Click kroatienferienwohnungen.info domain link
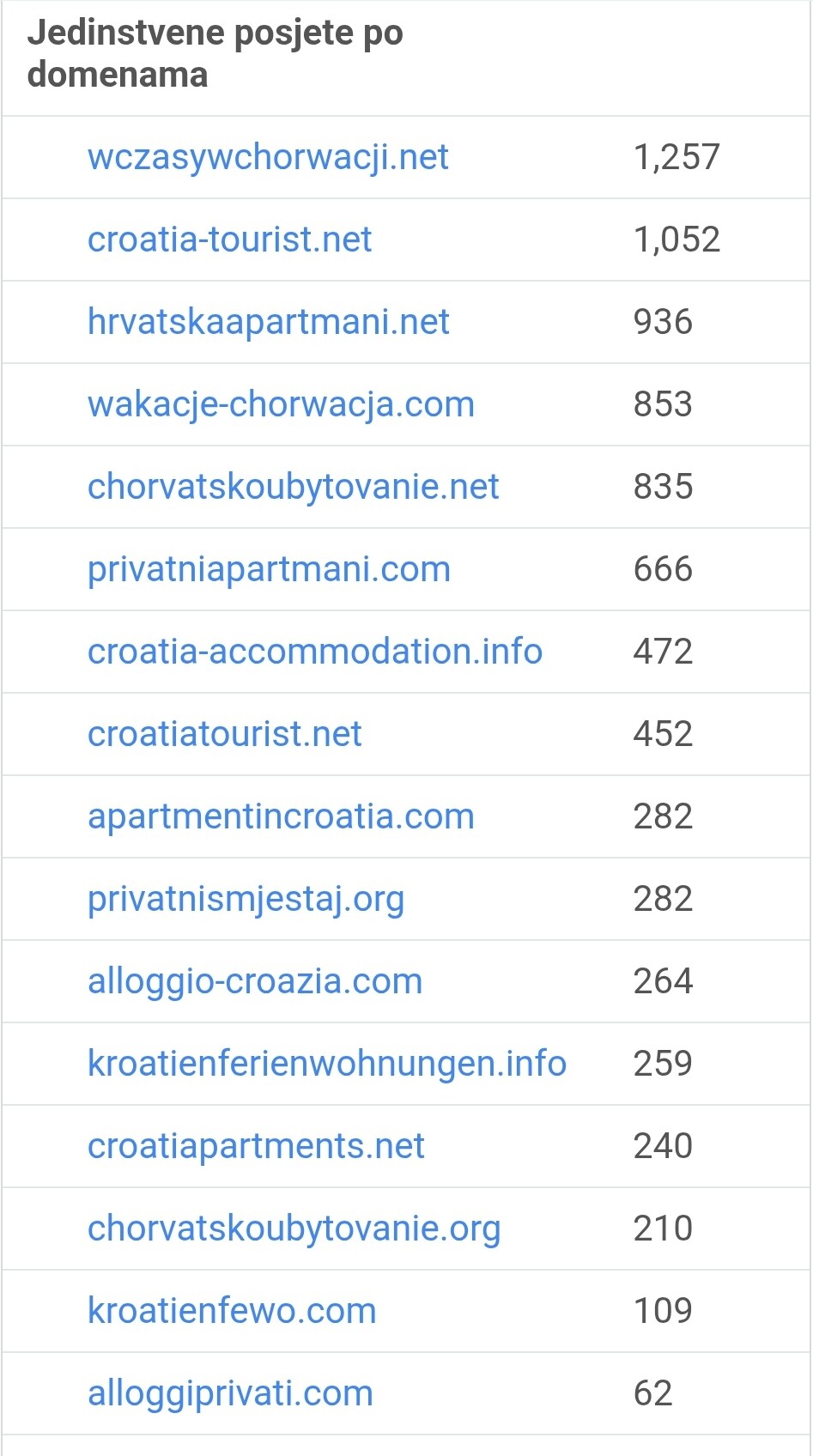The height and width of the screenshot is (1456, 813). pos(327,1064)
